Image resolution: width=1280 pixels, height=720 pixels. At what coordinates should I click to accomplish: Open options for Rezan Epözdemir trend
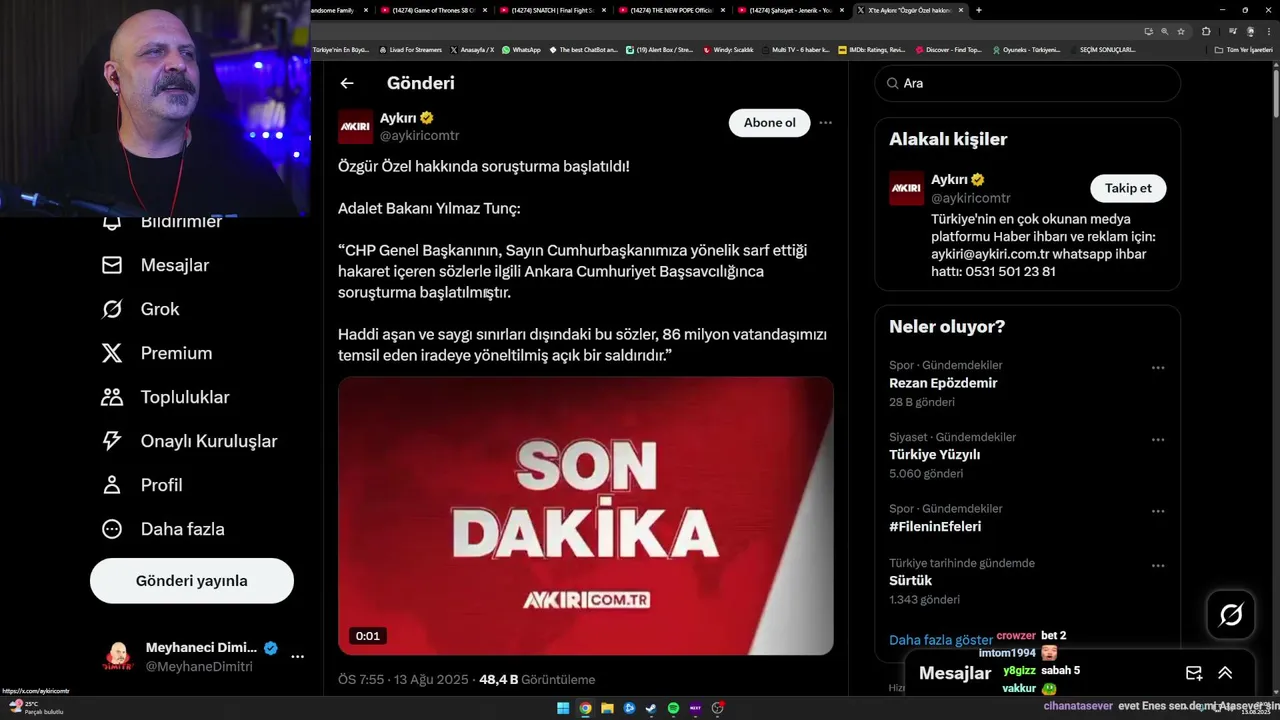[1158, 368]
